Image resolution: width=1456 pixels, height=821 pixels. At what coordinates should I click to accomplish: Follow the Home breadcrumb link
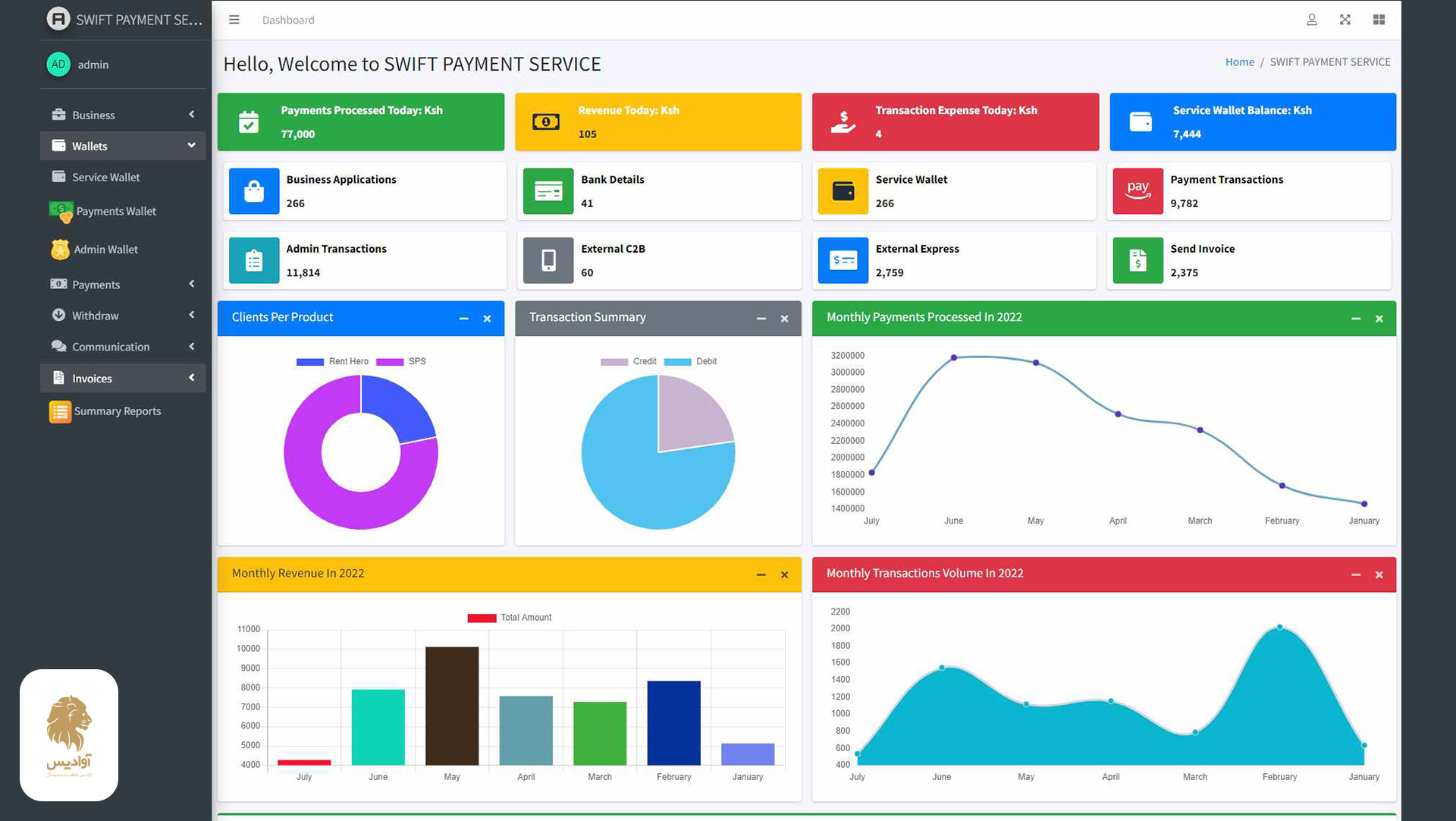tap(1240, 62)
